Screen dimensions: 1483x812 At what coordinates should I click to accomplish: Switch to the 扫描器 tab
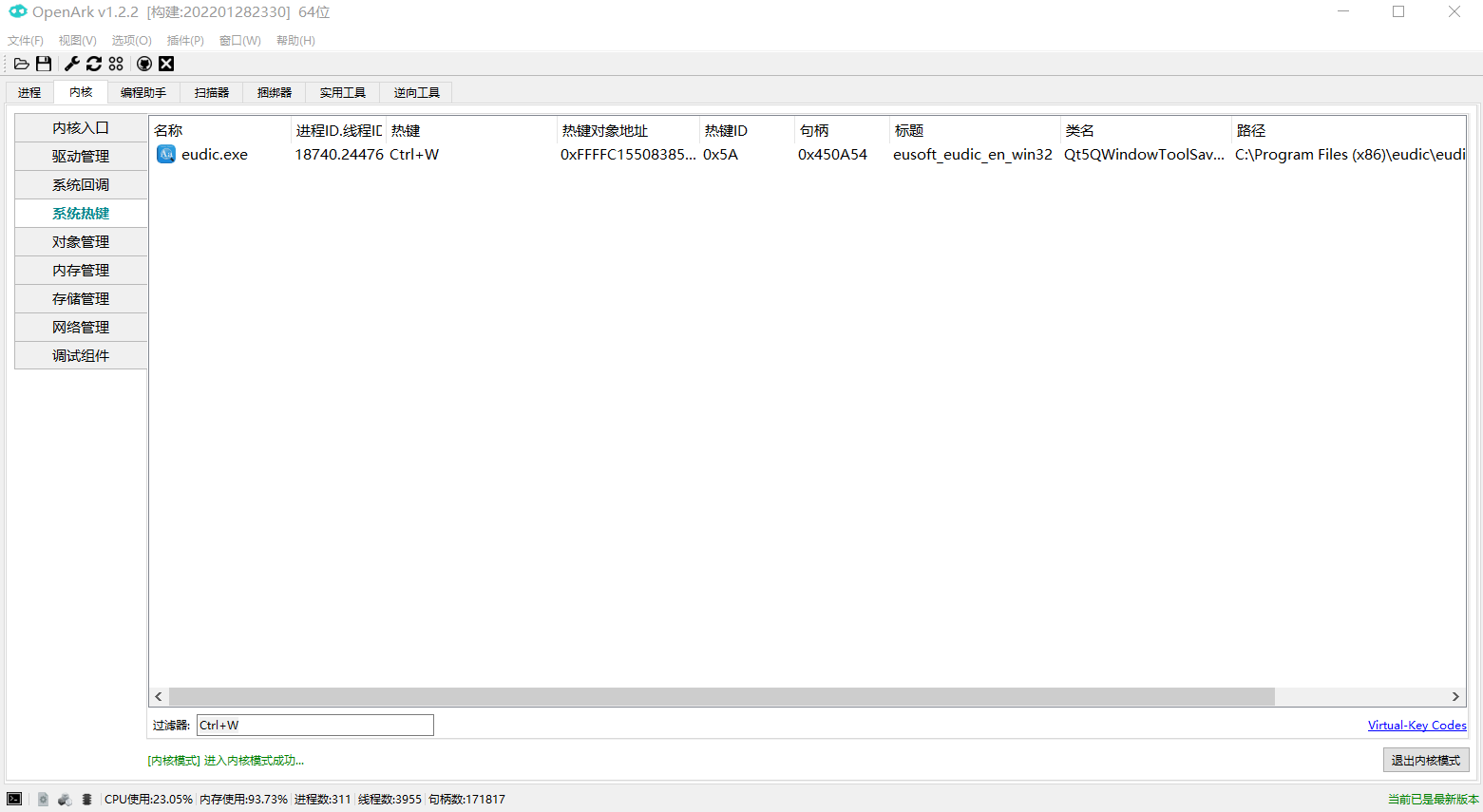[x=212, y=92]
